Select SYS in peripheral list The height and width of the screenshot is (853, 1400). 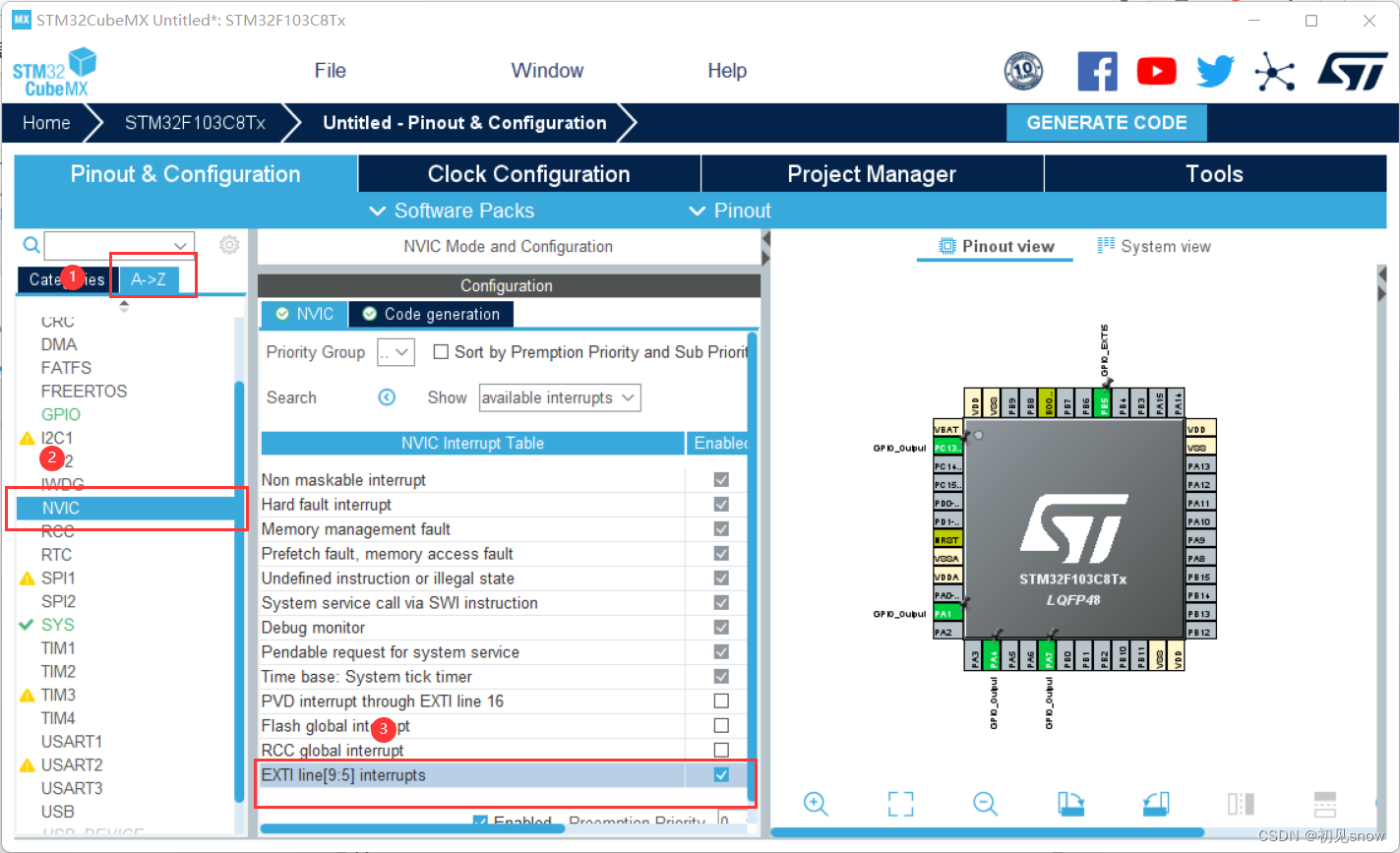pyautogui.click(x=57, y=625)
